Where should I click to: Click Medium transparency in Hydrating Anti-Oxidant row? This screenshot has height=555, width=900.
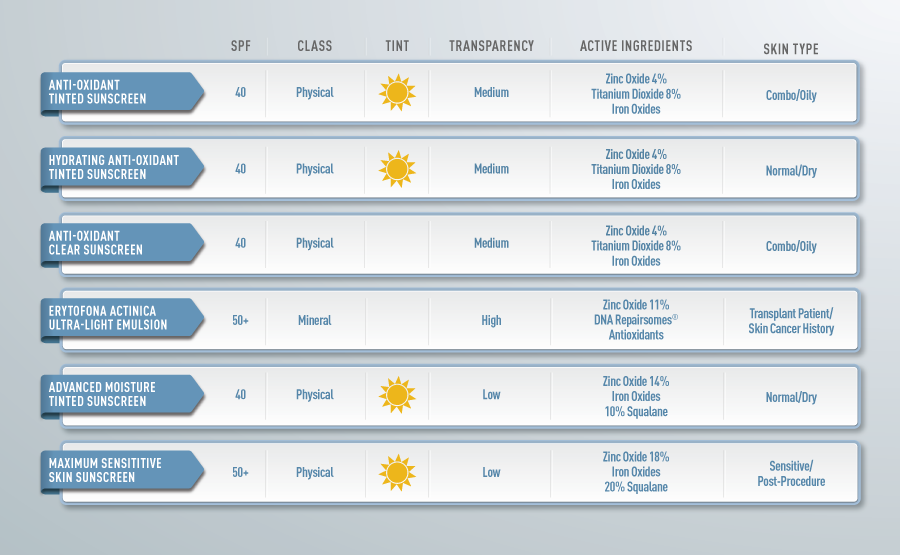point(491,169)
